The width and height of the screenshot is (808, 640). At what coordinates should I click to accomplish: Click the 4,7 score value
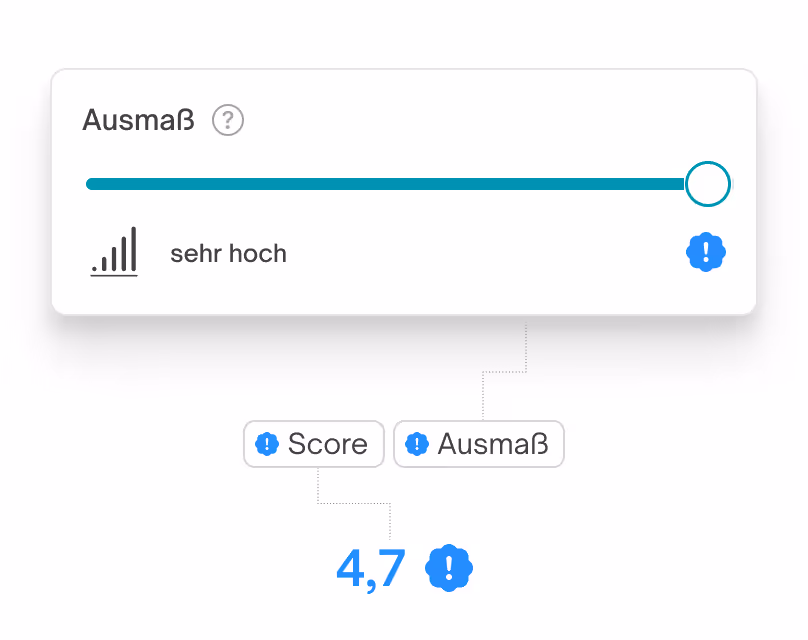pyautogui.click(x=370, y=566)
